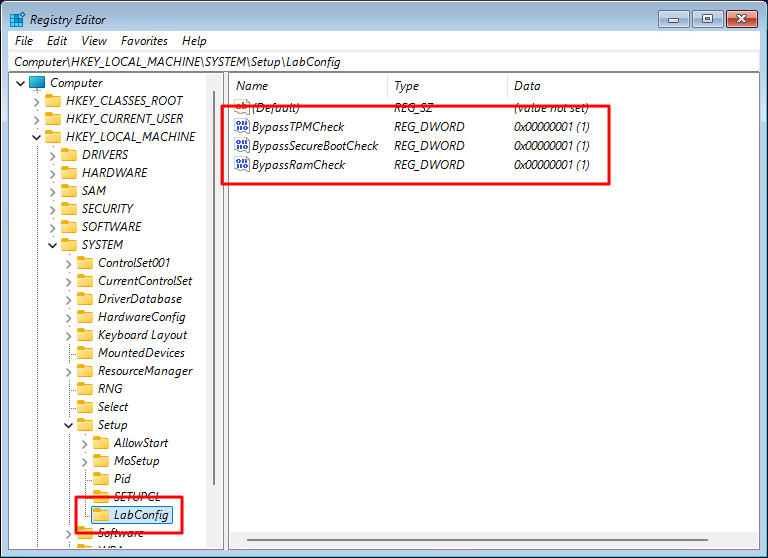
Task: Collapse the HKEY_LOCAL_MACHINE node
Action: [37, 137]
